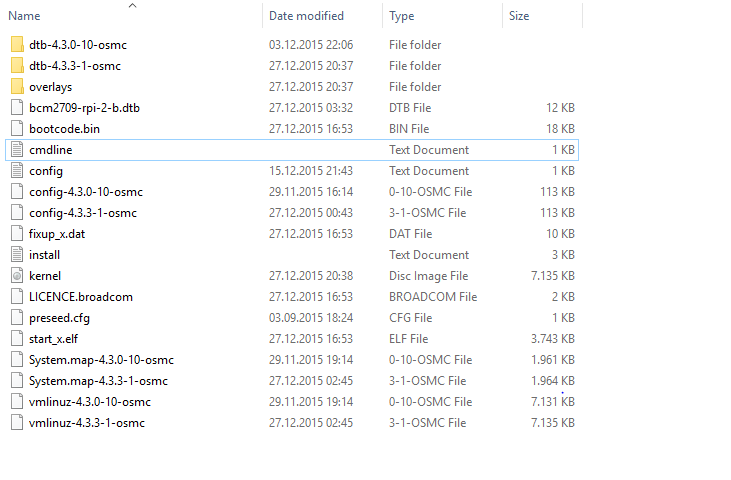Click the type DTB File

[410, 108]
